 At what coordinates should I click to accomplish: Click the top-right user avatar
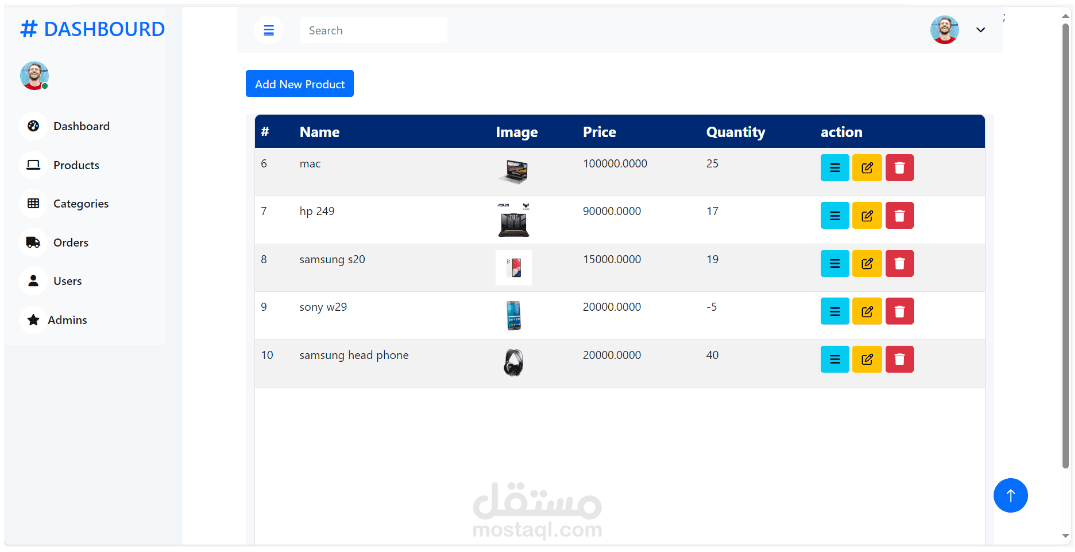(944, 30)
